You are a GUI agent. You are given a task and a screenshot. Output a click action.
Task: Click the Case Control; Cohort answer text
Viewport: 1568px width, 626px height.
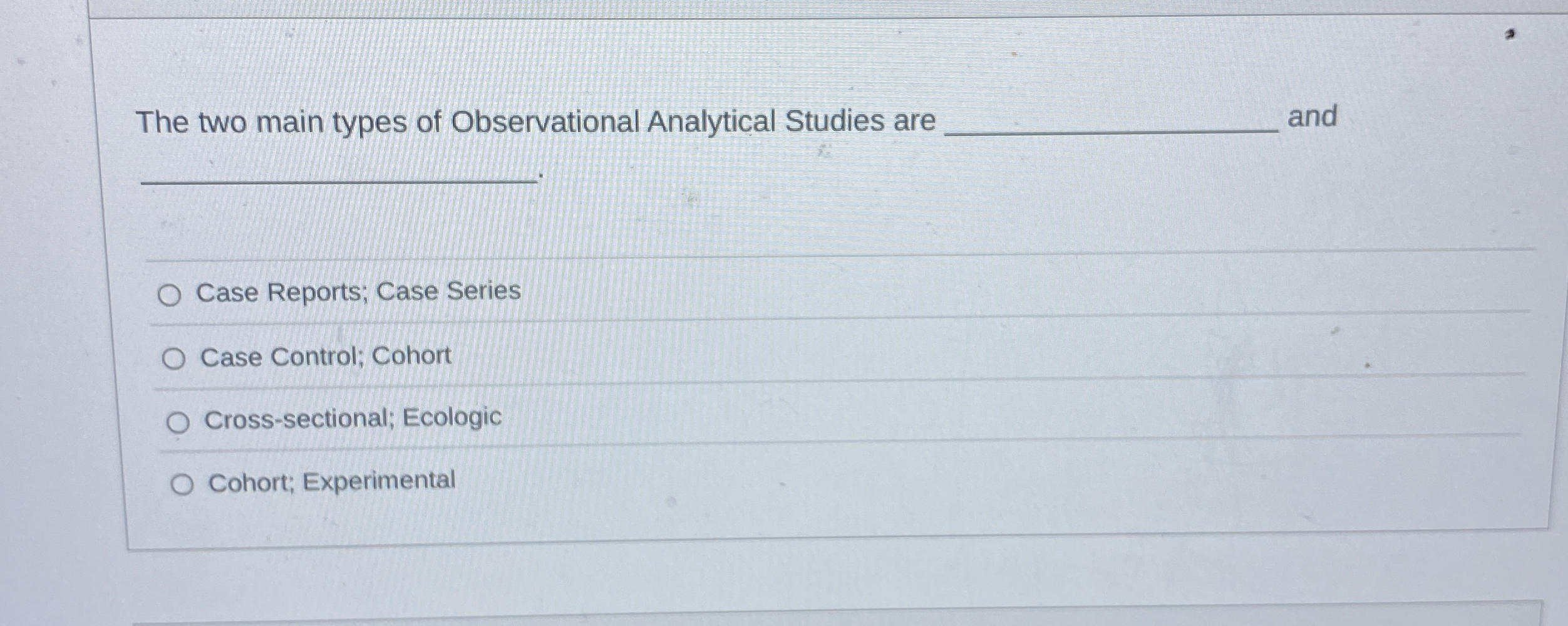325,357
